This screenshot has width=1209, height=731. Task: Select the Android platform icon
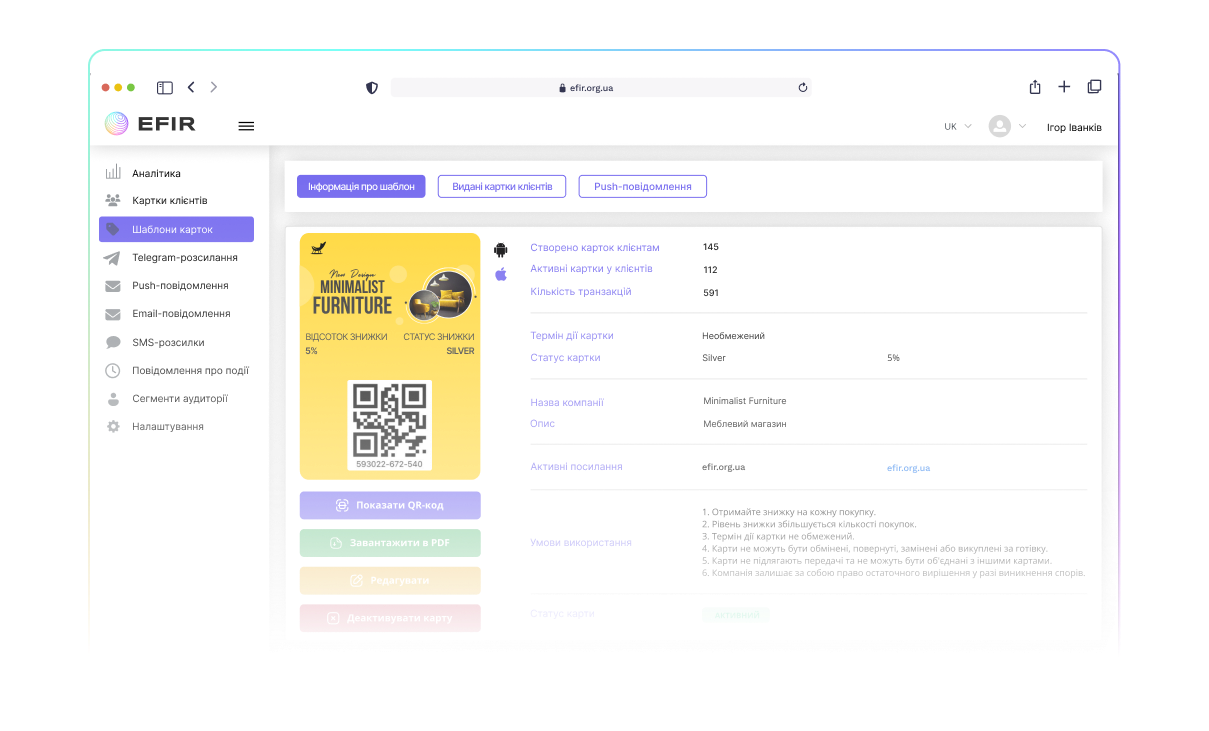501,250
